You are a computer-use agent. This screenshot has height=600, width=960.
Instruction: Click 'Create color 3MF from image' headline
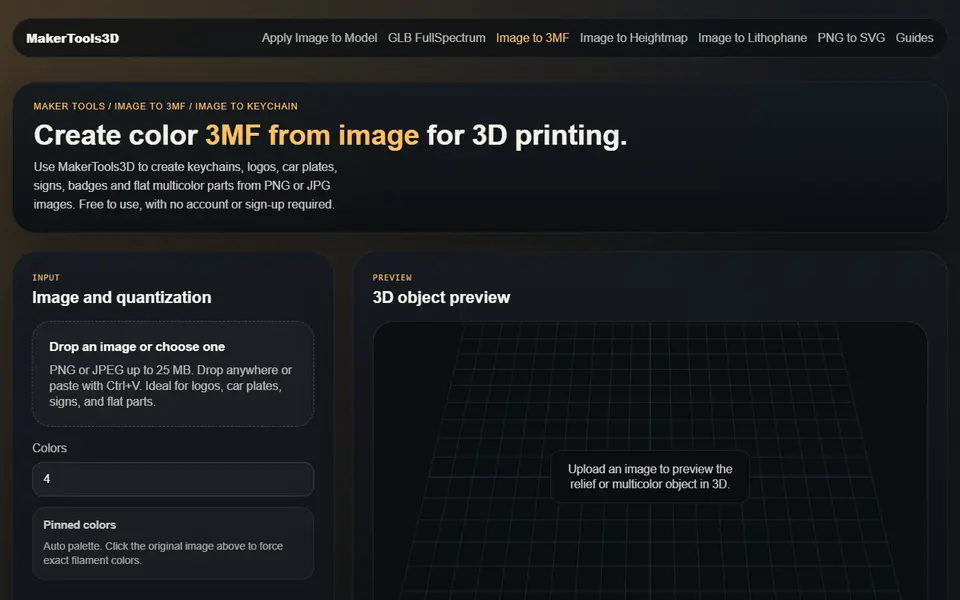(330, 135)
